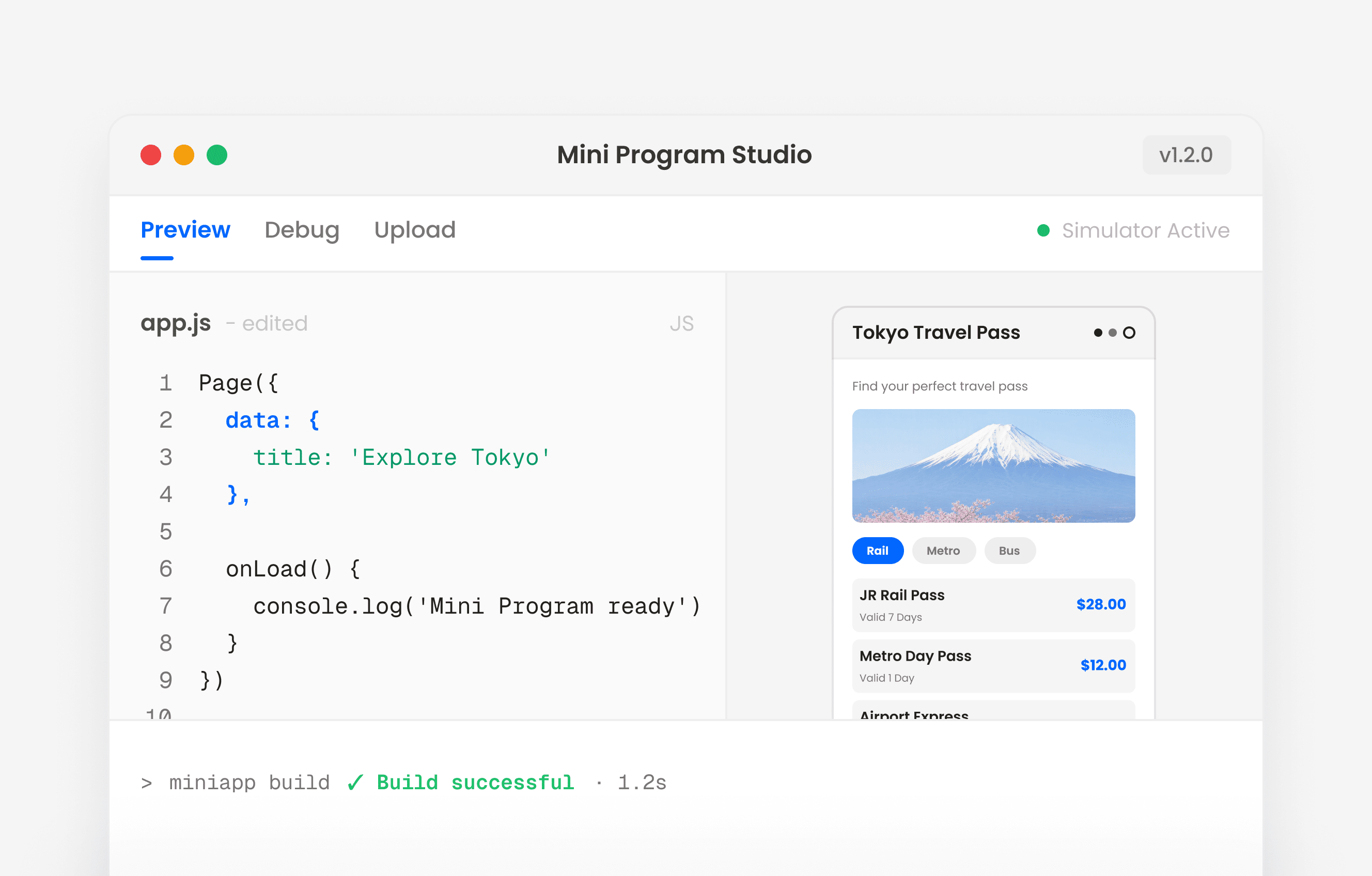Viewport: 1372px width, 876px height.
Task: Click 'Find your perfect travel pass' subtitle
Action: pyautogui.click(x=940, y=386)
